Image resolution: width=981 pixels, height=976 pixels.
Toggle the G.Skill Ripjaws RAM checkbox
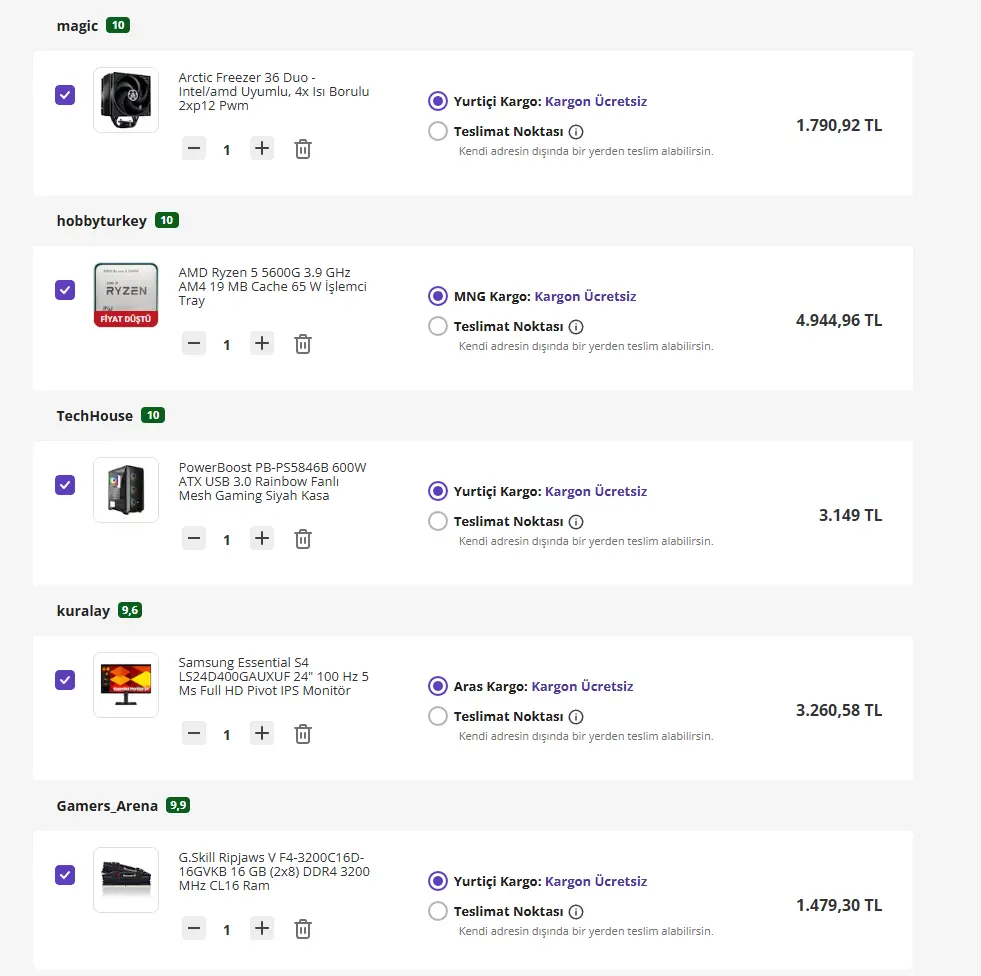65,875
